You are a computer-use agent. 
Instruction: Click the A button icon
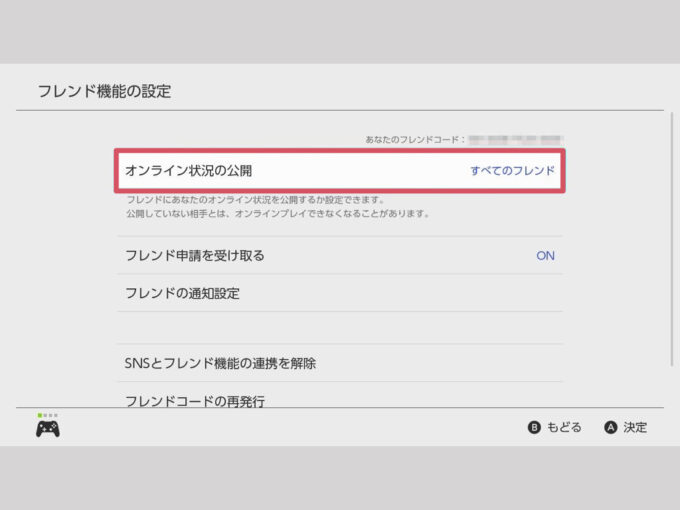coord(610,428)
